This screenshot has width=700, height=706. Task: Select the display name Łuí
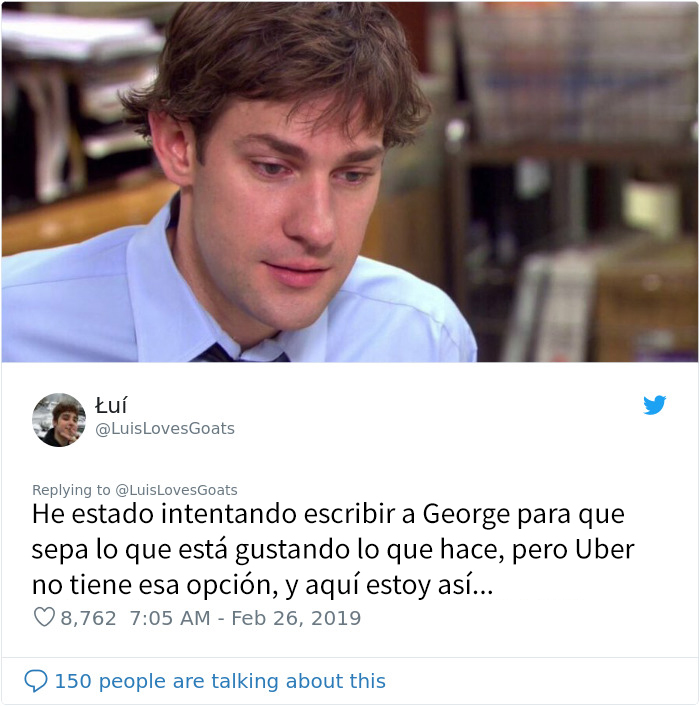pyautogui.click(x=111, y=405)
